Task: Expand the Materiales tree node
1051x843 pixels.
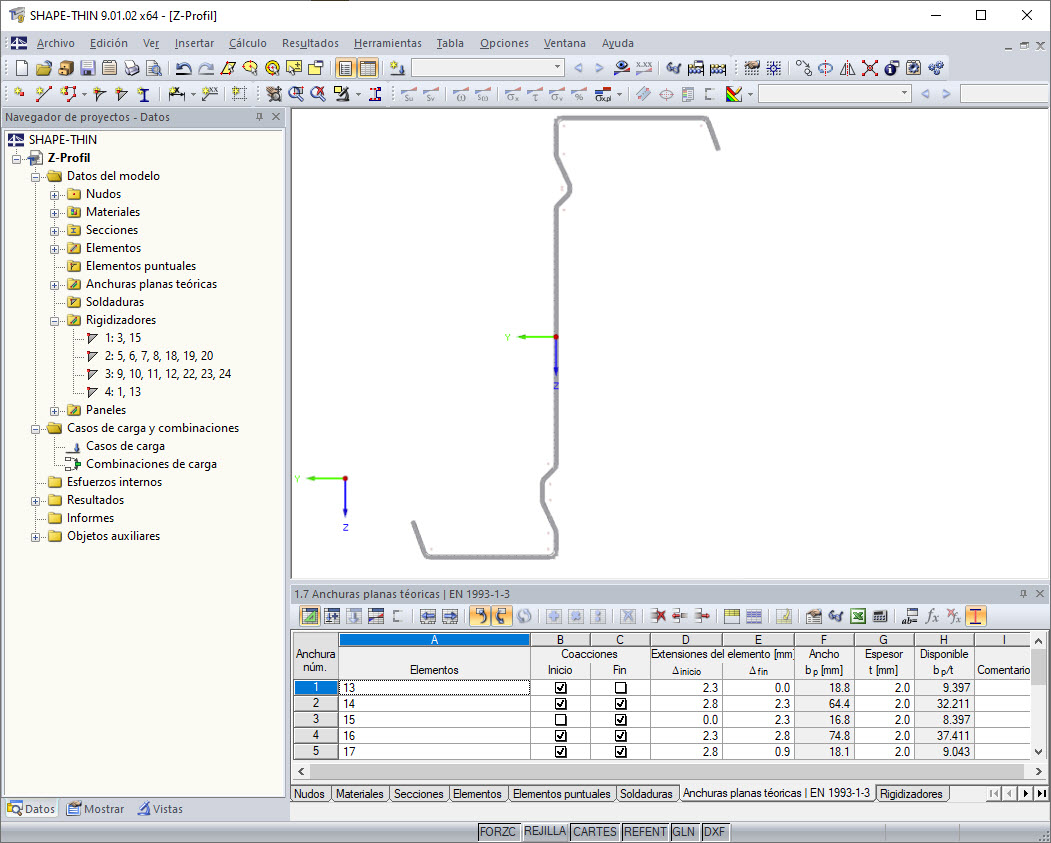Action: pyautogui.click(x=54, y=213)
